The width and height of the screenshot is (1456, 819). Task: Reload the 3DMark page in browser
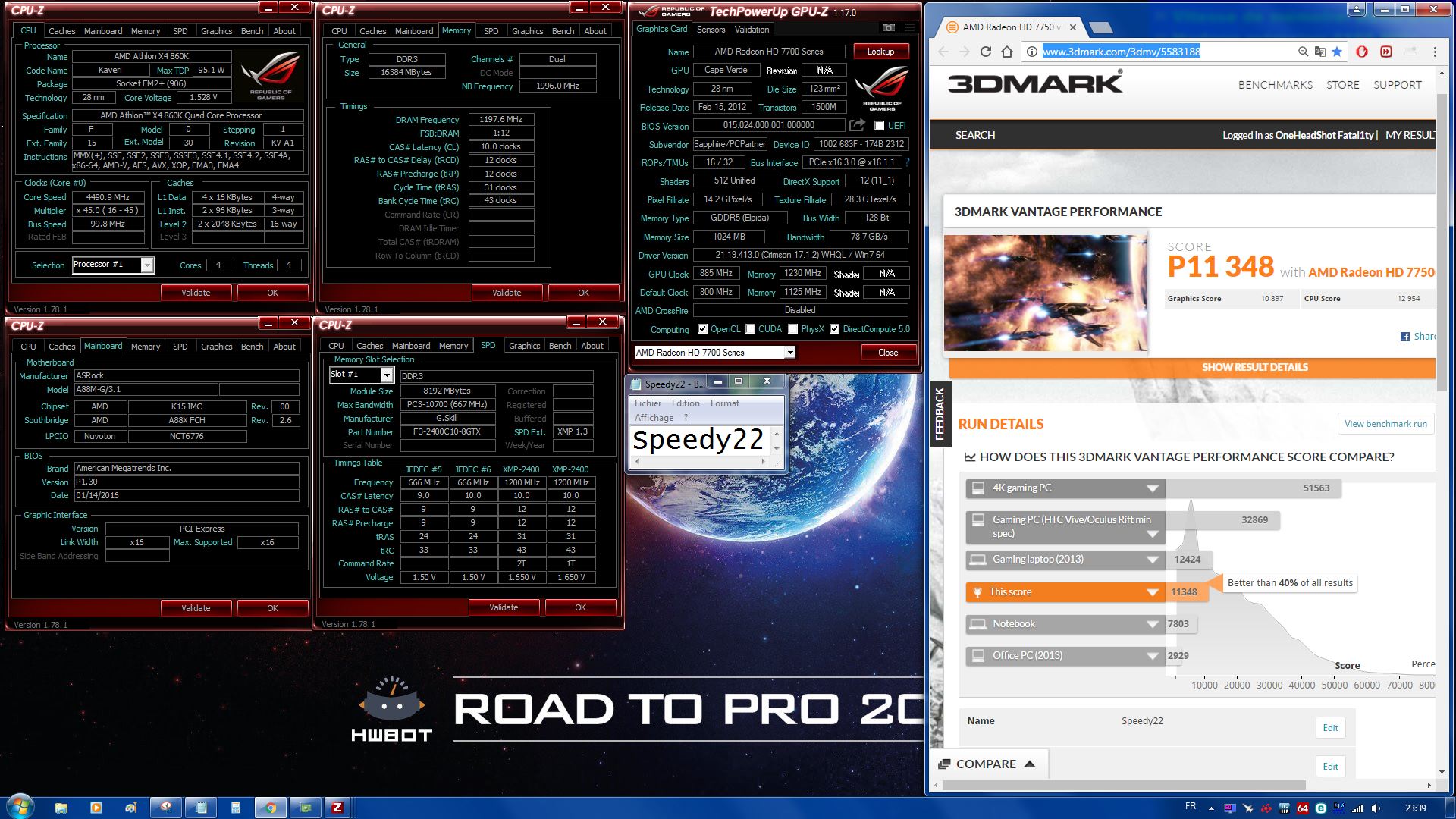(x=986, y=52)
